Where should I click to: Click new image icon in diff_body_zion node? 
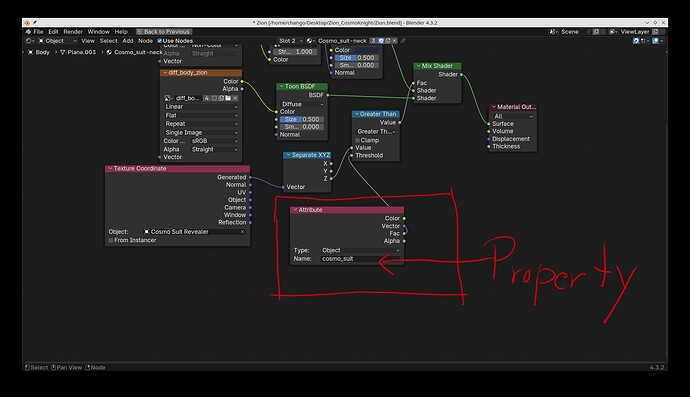(x=221, y=98)
